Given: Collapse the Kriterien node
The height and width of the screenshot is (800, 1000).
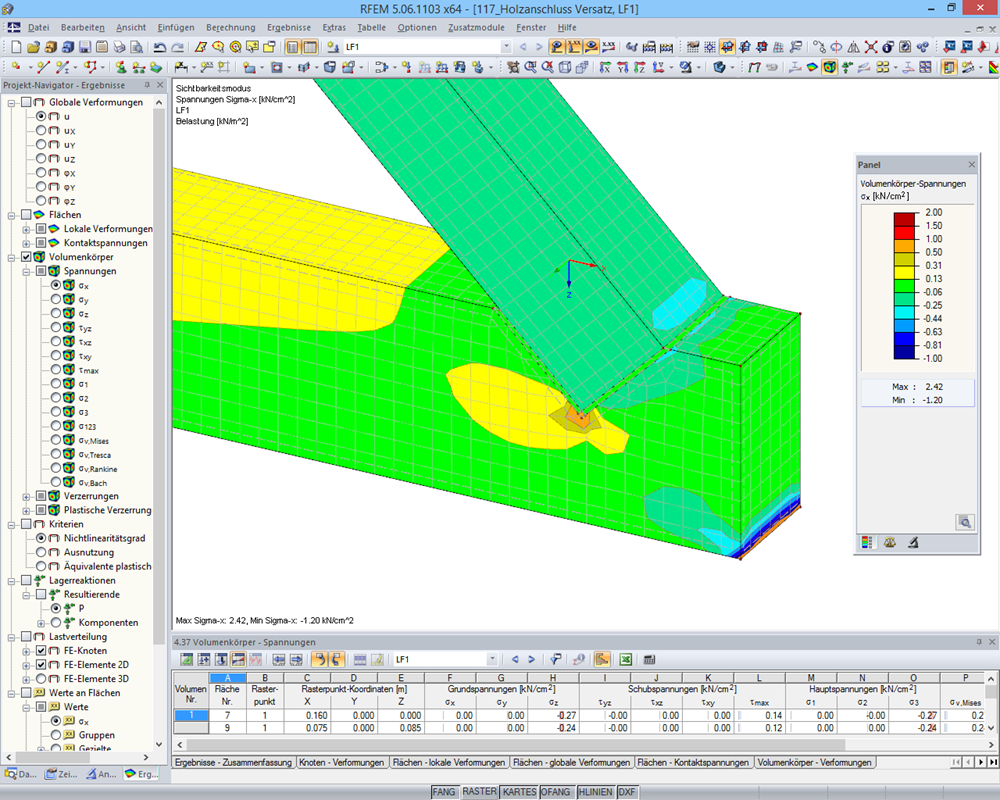Looking at the screenshot, I should point(11,524).
